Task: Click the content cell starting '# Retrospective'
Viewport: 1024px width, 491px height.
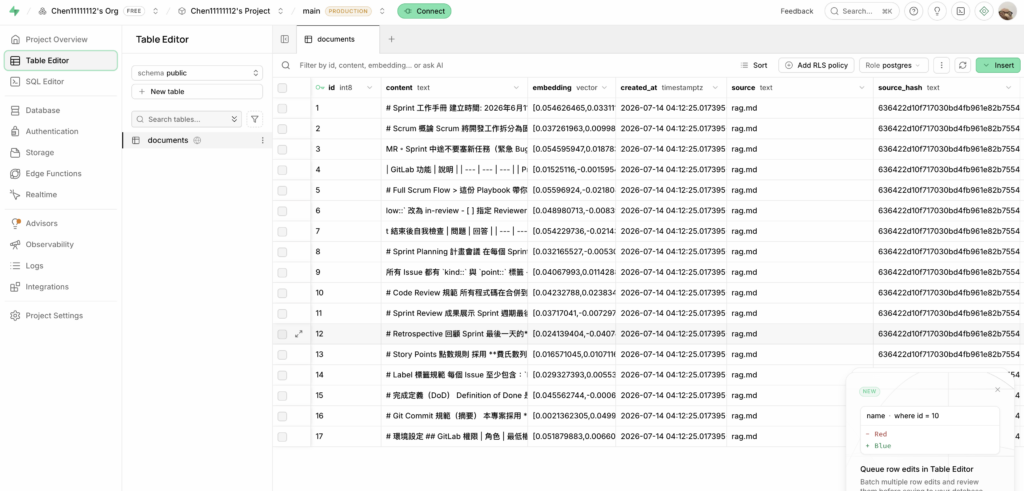Action: 455,334
